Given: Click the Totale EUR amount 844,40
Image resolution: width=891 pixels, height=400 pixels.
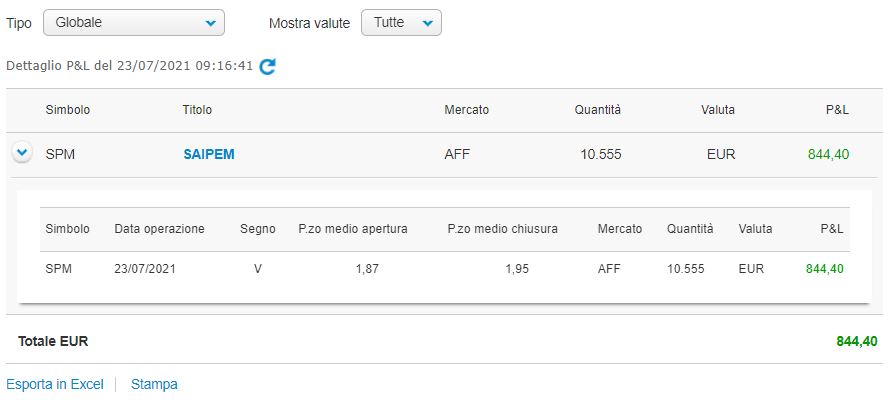Looking at the screenshot, I should tap(857, 341).
